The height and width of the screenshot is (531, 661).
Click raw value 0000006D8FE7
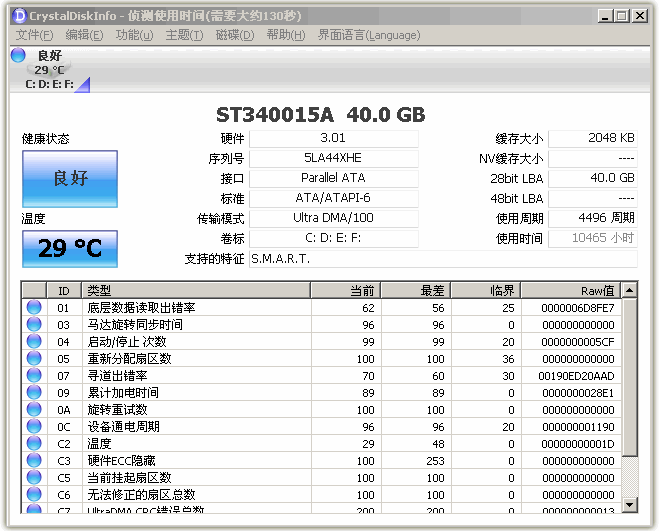(578, 308)
